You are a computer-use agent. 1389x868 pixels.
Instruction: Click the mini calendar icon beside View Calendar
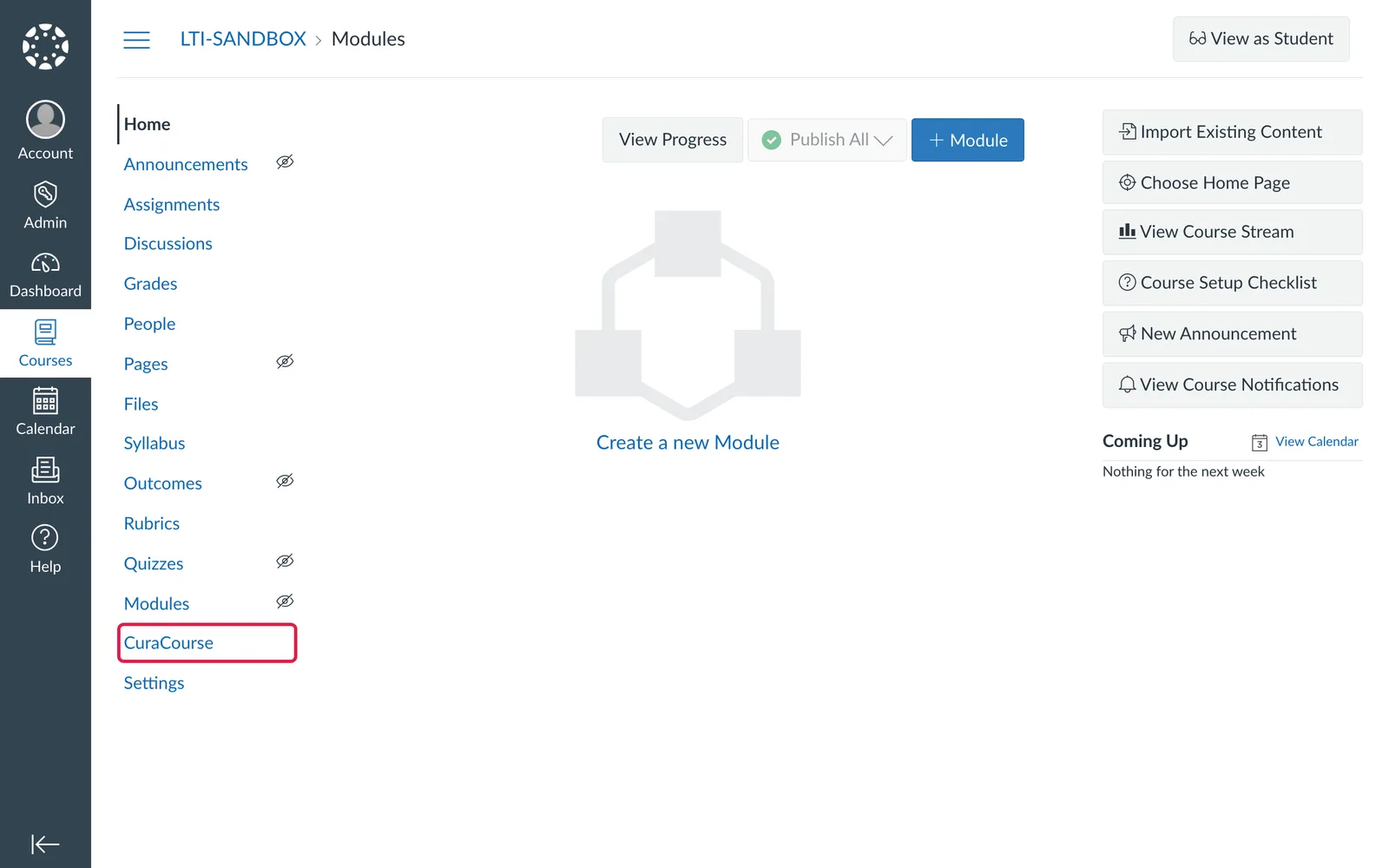tap(1260, 443)
